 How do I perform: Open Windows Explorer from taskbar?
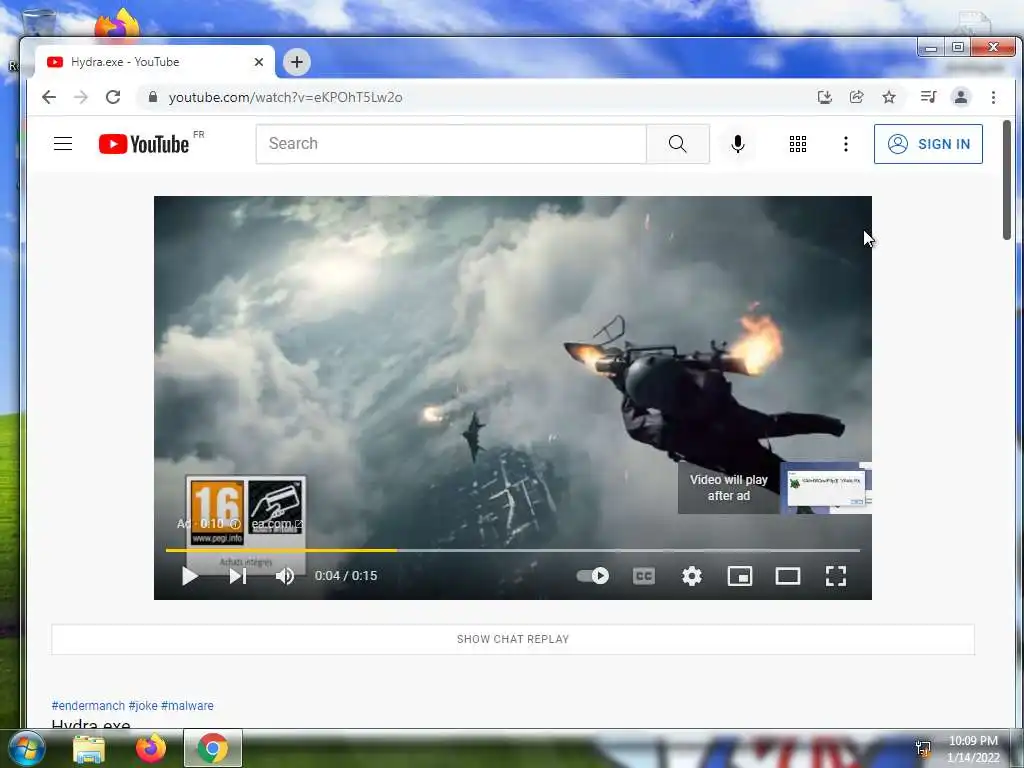click(x=89, y=748)
